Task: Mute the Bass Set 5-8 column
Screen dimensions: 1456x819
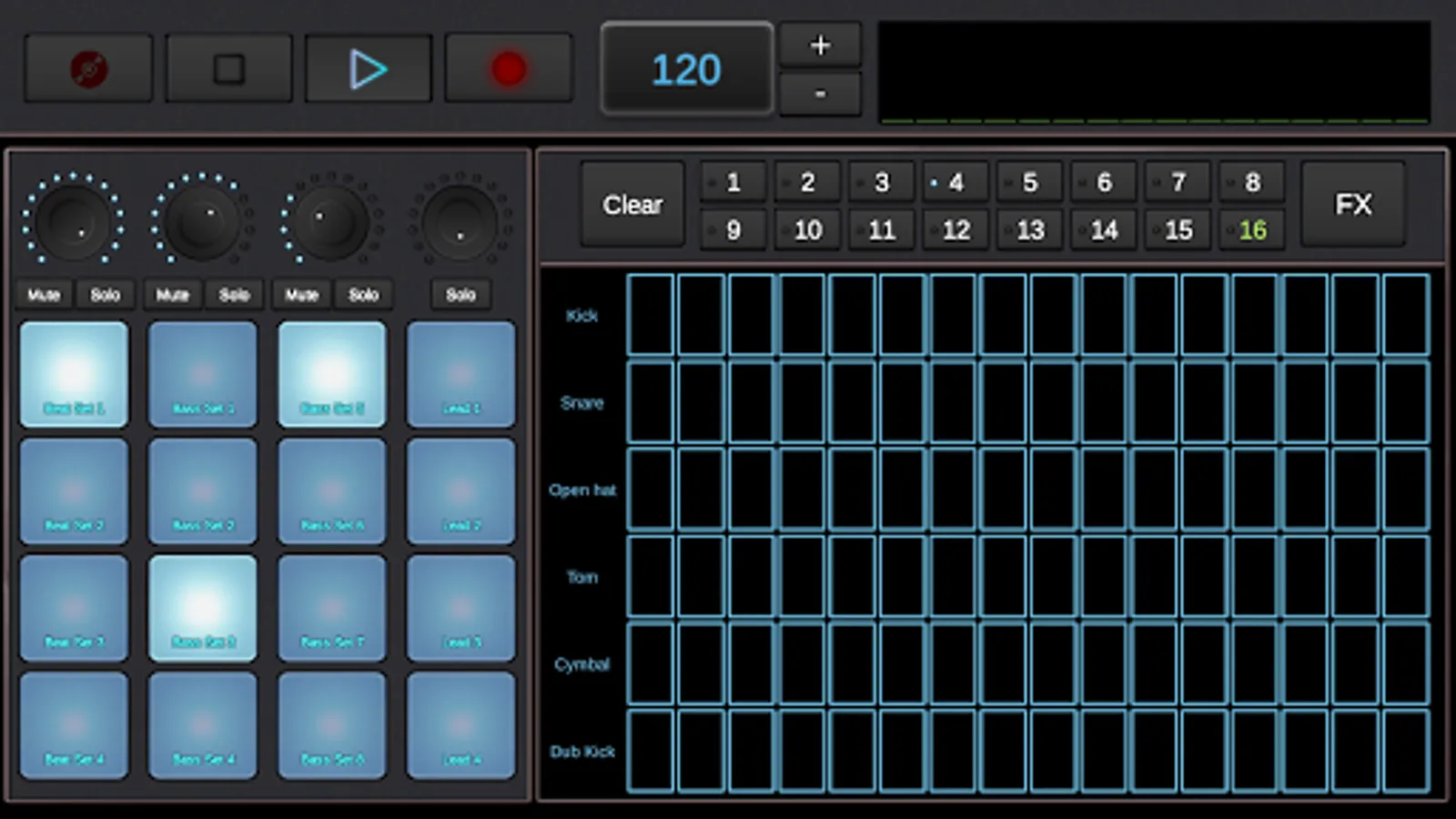Action: tap(301, 294)
